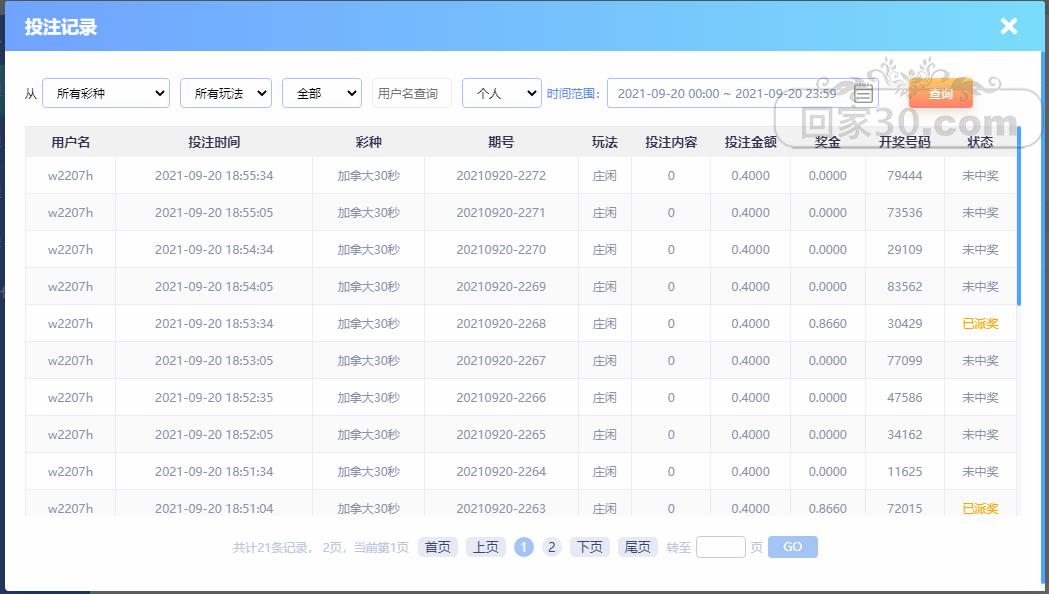Click the 用户名查询 input field
The width and height of the screenshot is (1049, 594).
(411, 94)
